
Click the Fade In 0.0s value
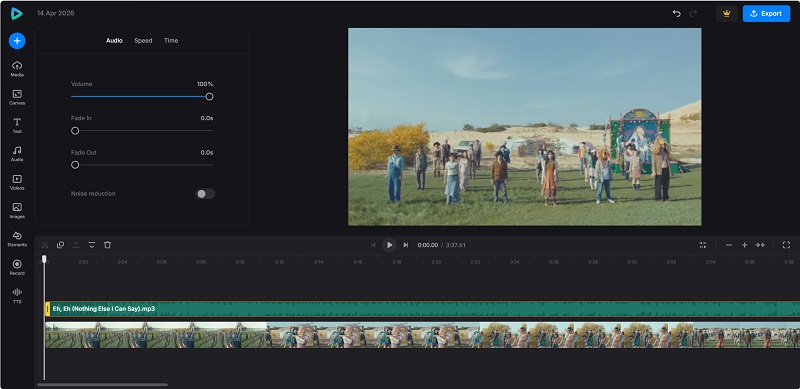click(207, 118)
